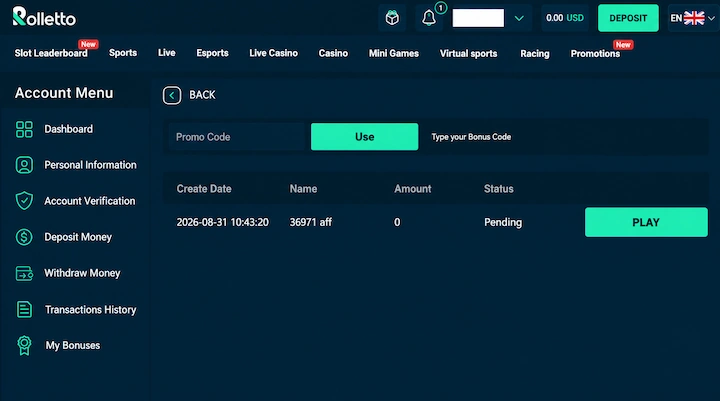The height and width of the screenshot is (401, 720).
Task: Click the Dashboard grid icon
Action: point(24,129)
